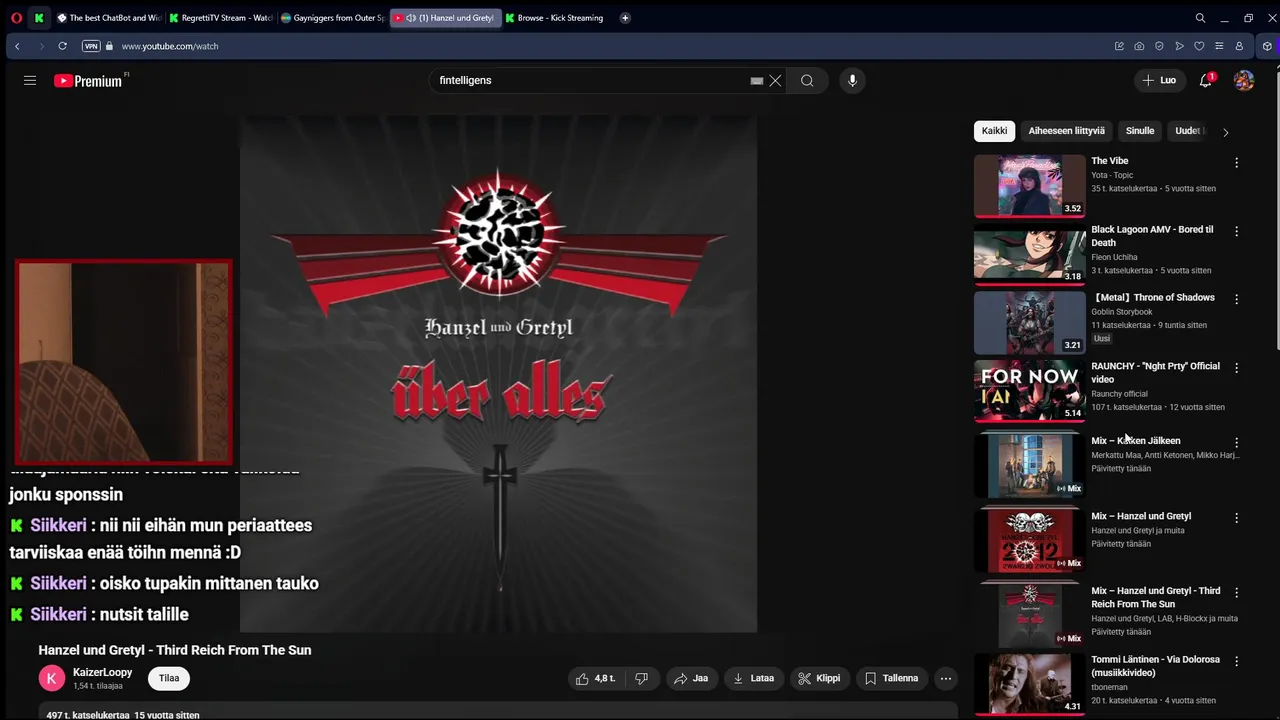1280x720 pixels.
Task: Open Black Lagoon AMV video title
Action: [x=1152, y=236]
